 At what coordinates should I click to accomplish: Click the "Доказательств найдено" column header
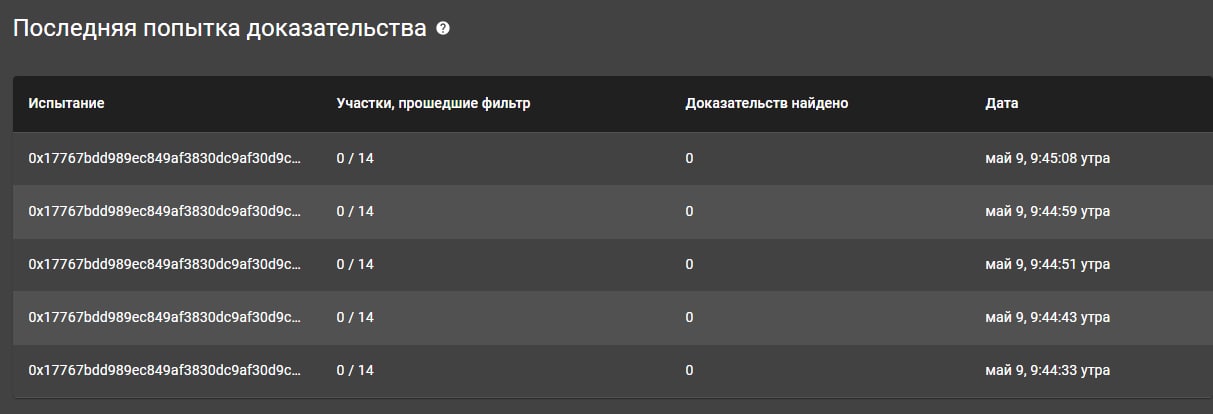[766, 103]
